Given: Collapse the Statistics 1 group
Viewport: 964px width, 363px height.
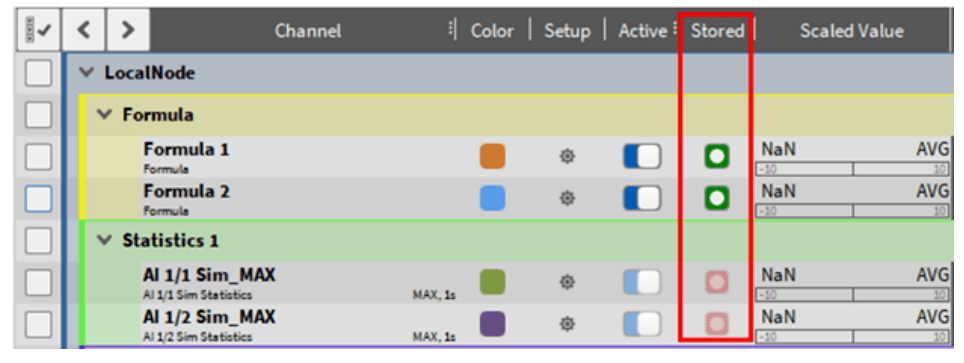Looking at the screenshot, I should 106,240.
